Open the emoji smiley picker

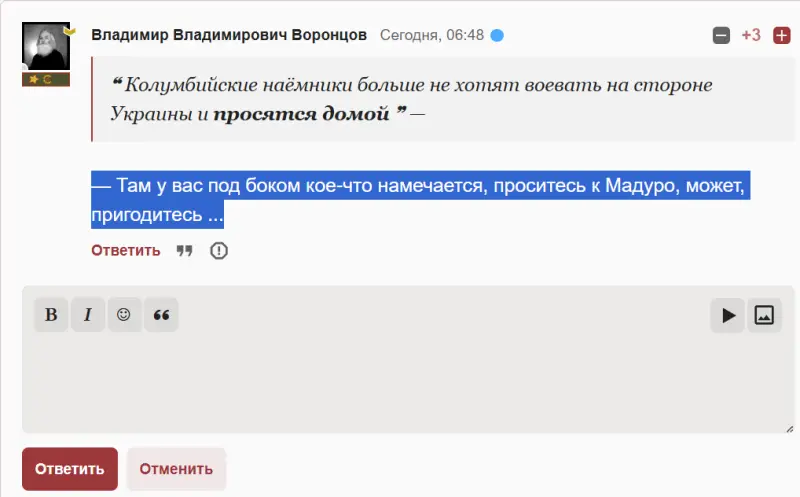tap(124, 315)
